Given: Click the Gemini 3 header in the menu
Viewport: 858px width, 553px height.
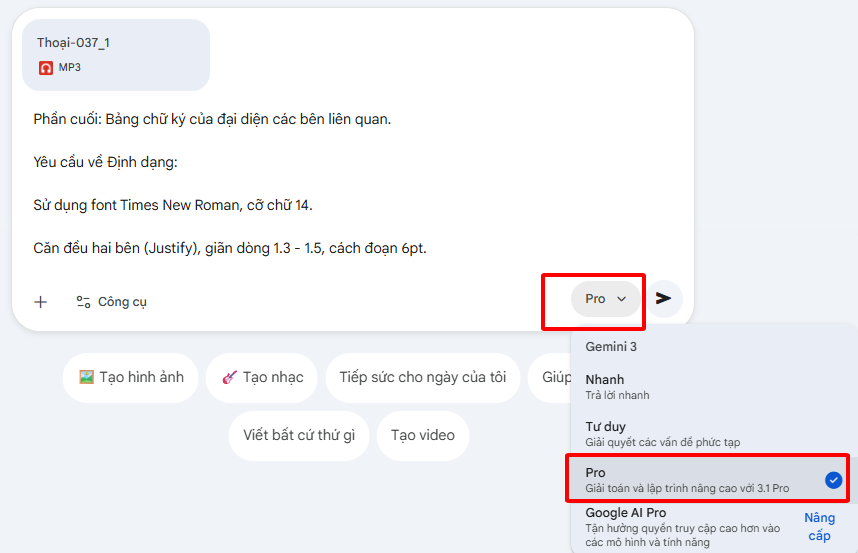Looking at the screenshot, I should pos(611,347).
